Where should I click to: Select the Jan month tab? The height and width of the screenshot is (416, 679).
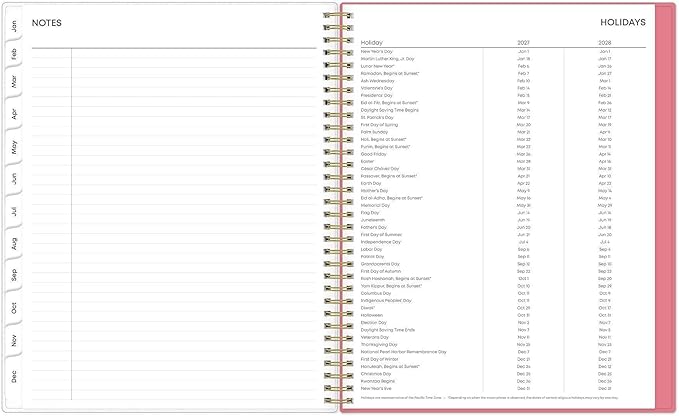(14, 26)
